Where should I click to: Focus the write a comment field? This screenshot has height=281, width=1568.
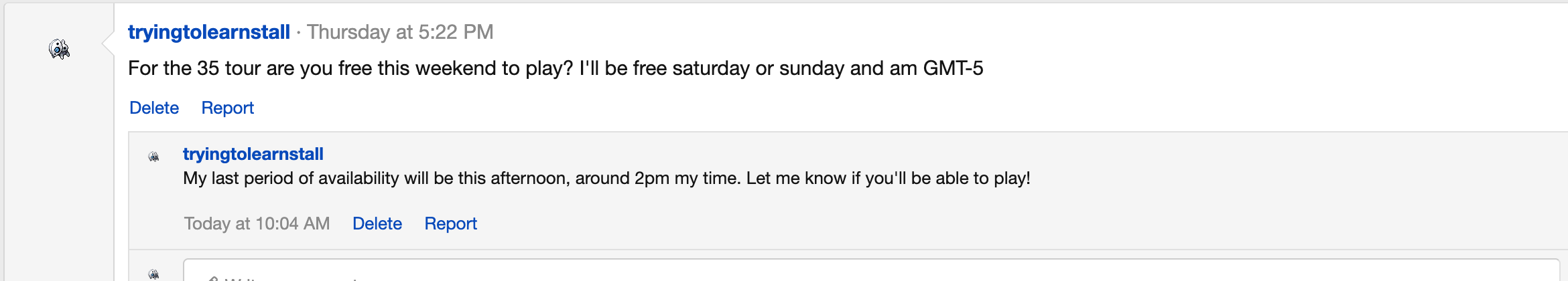(x=871, y=270)
